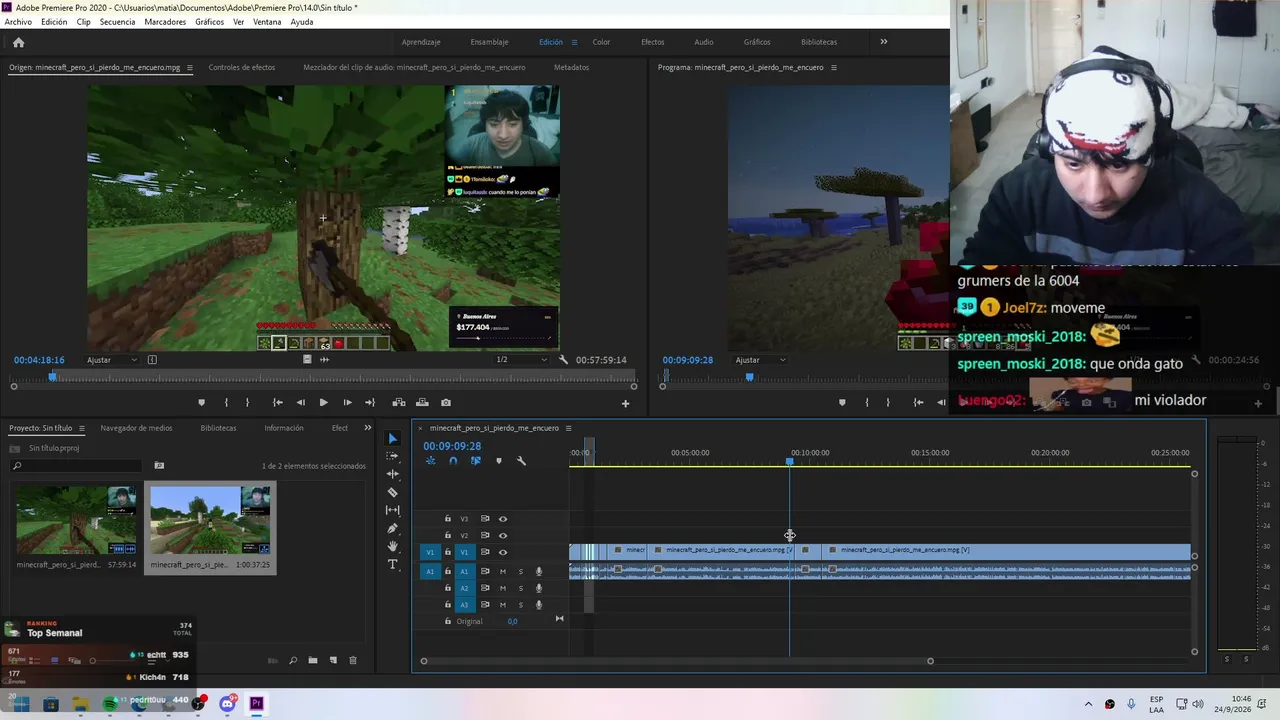The image size is (1280, 720).
Task: Select the Razor tool
Action: (392, 492)
